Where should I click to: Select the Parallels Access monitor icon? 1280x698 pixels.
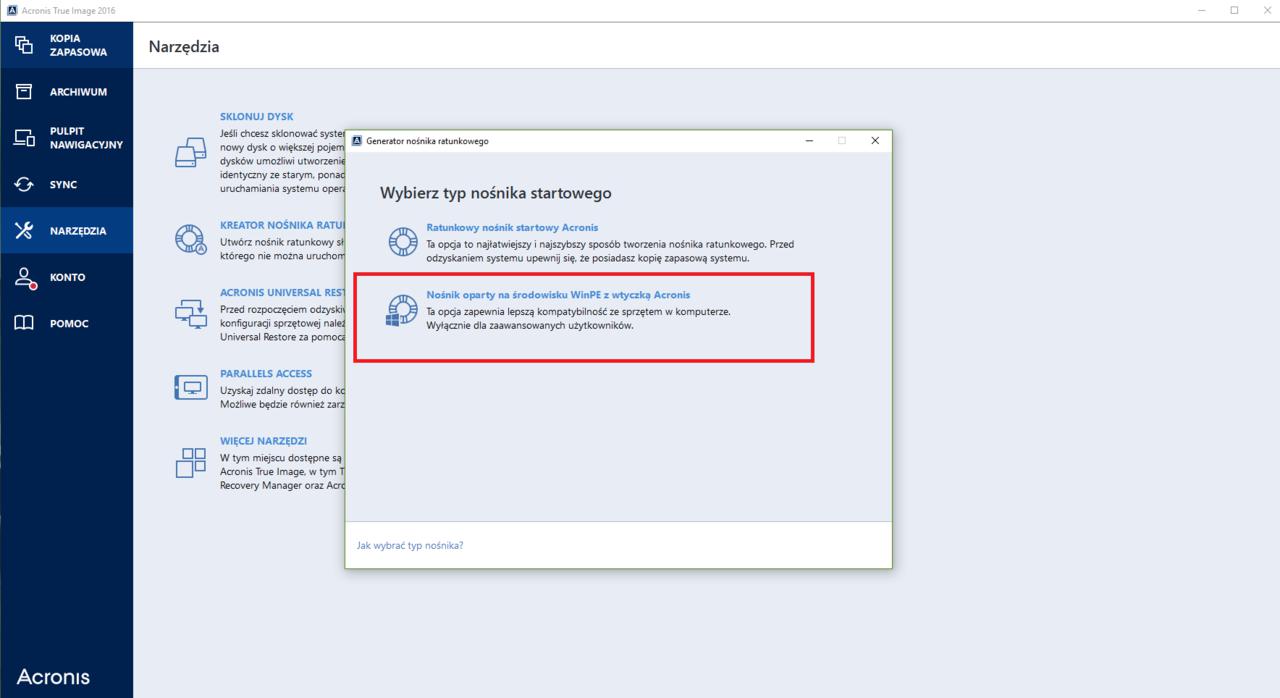coord(190,388)
